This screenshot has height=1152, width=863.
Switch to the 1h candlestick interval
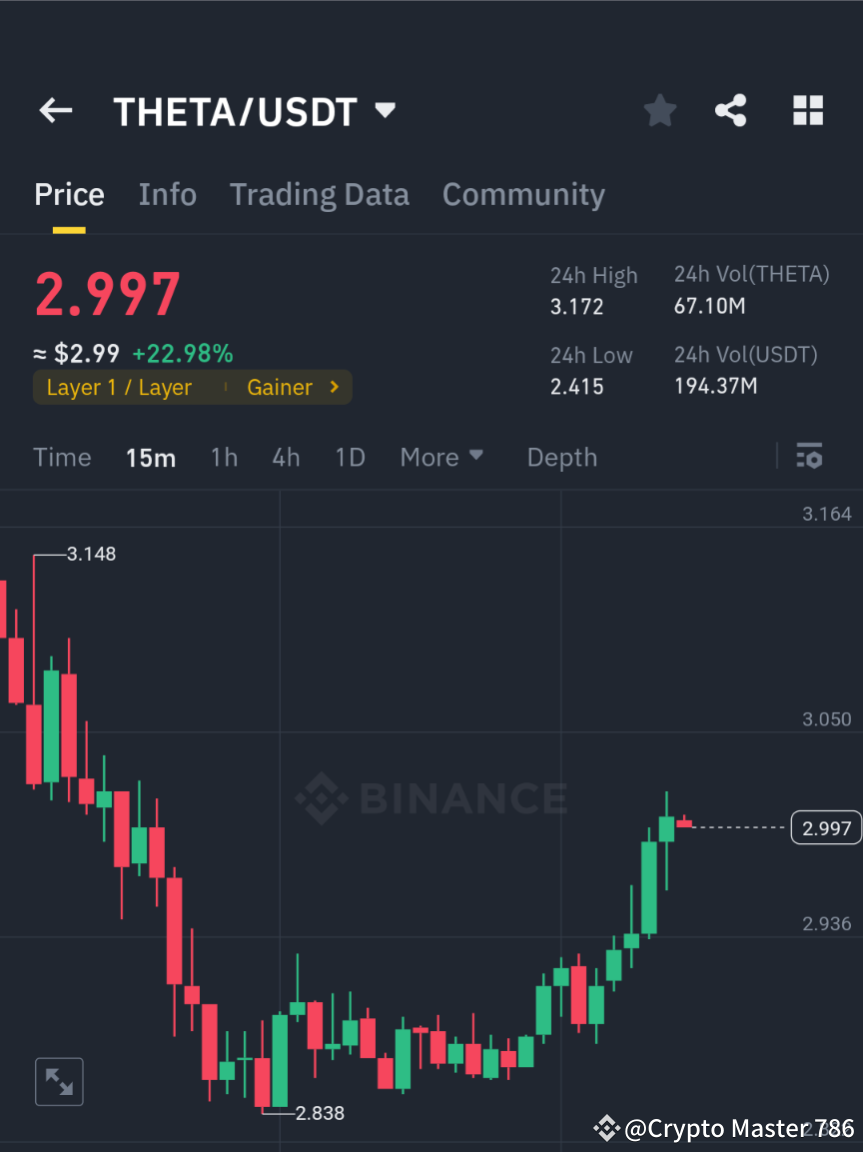(223, 457)
